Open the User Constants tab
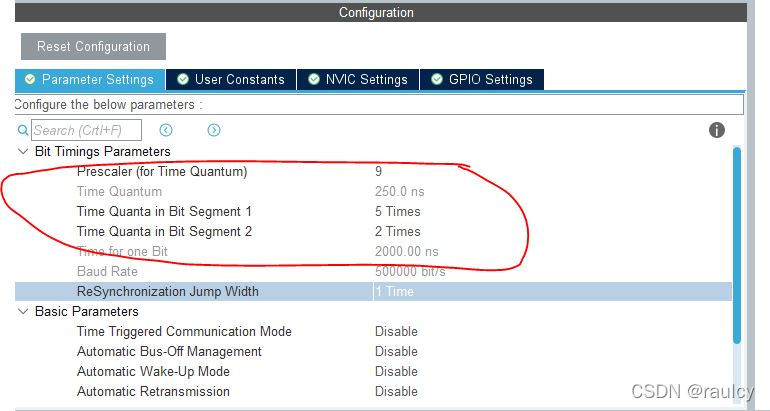This screenshot has height=411, width=770. 231,80
